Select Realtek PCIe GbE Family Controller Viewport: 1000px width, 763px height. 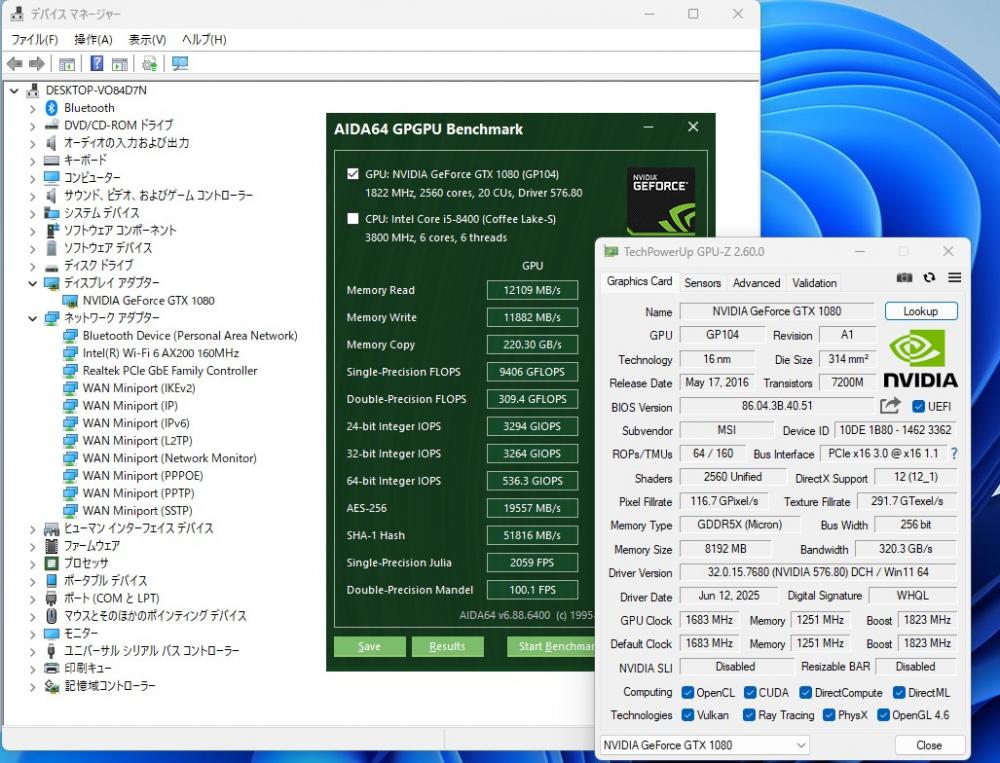(170, 371)
